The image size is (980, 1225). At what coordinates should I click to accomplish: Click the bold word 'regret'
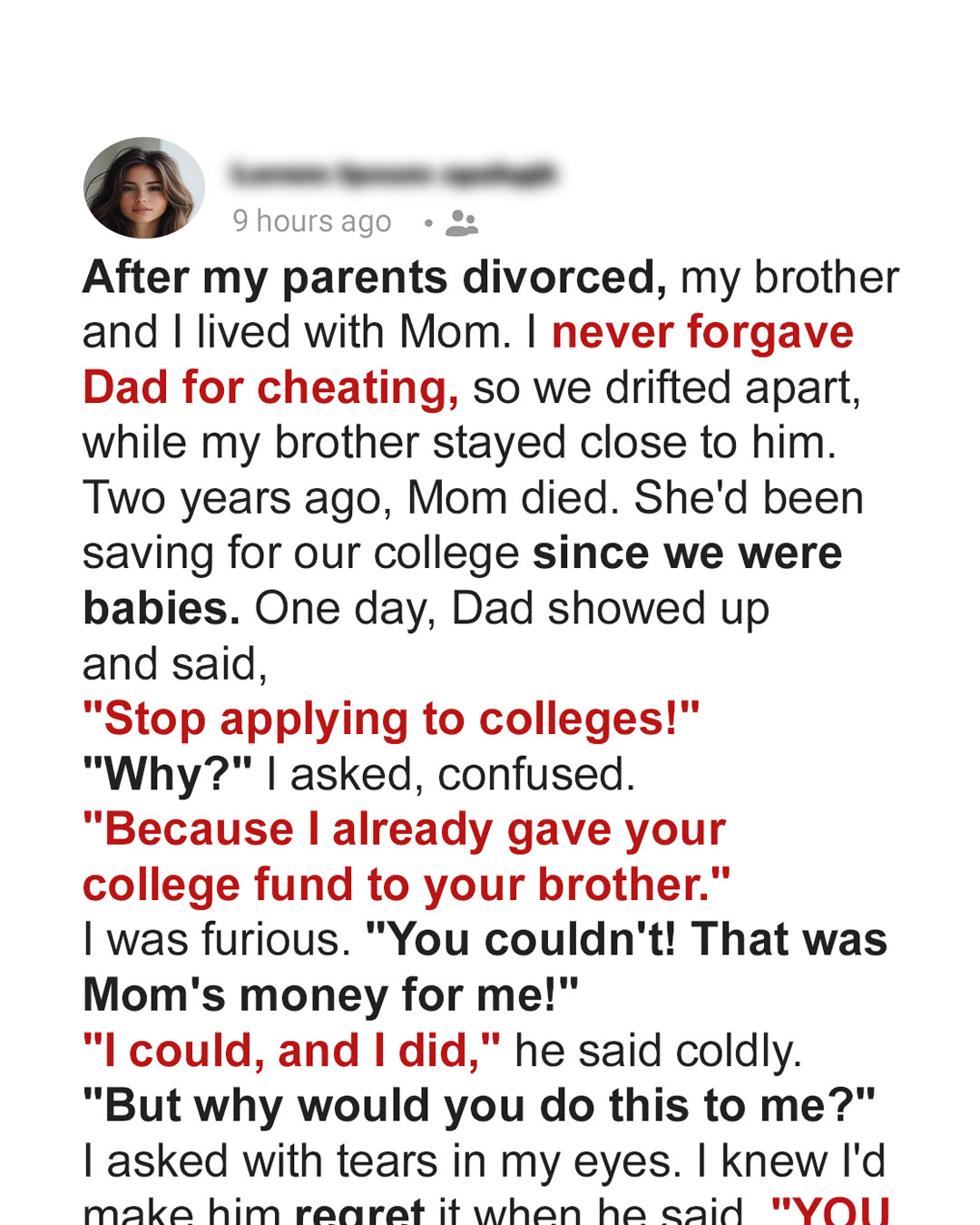[x=360, y=1210]
